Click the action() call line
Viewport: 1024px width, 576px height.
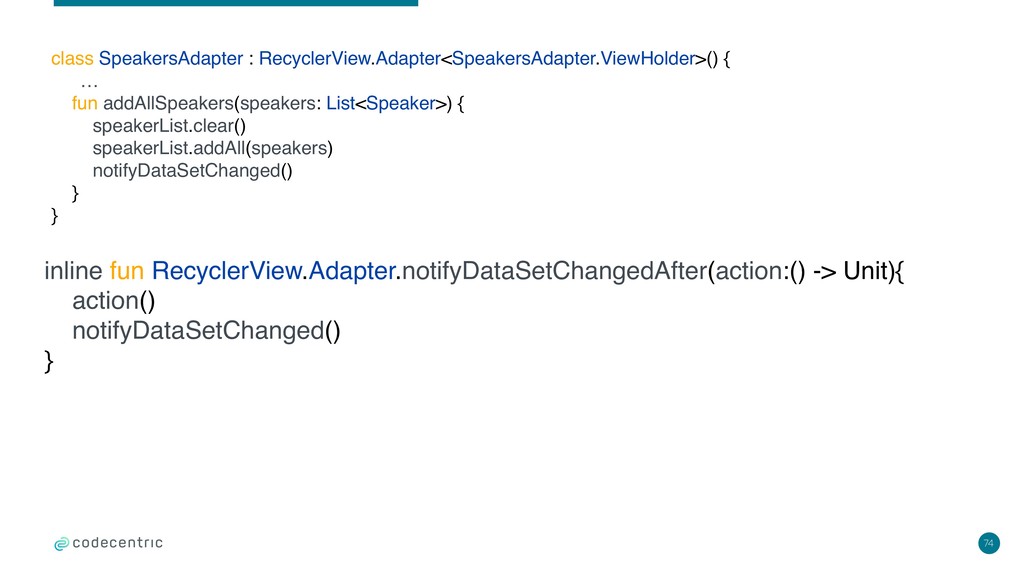tap(114, 301)
